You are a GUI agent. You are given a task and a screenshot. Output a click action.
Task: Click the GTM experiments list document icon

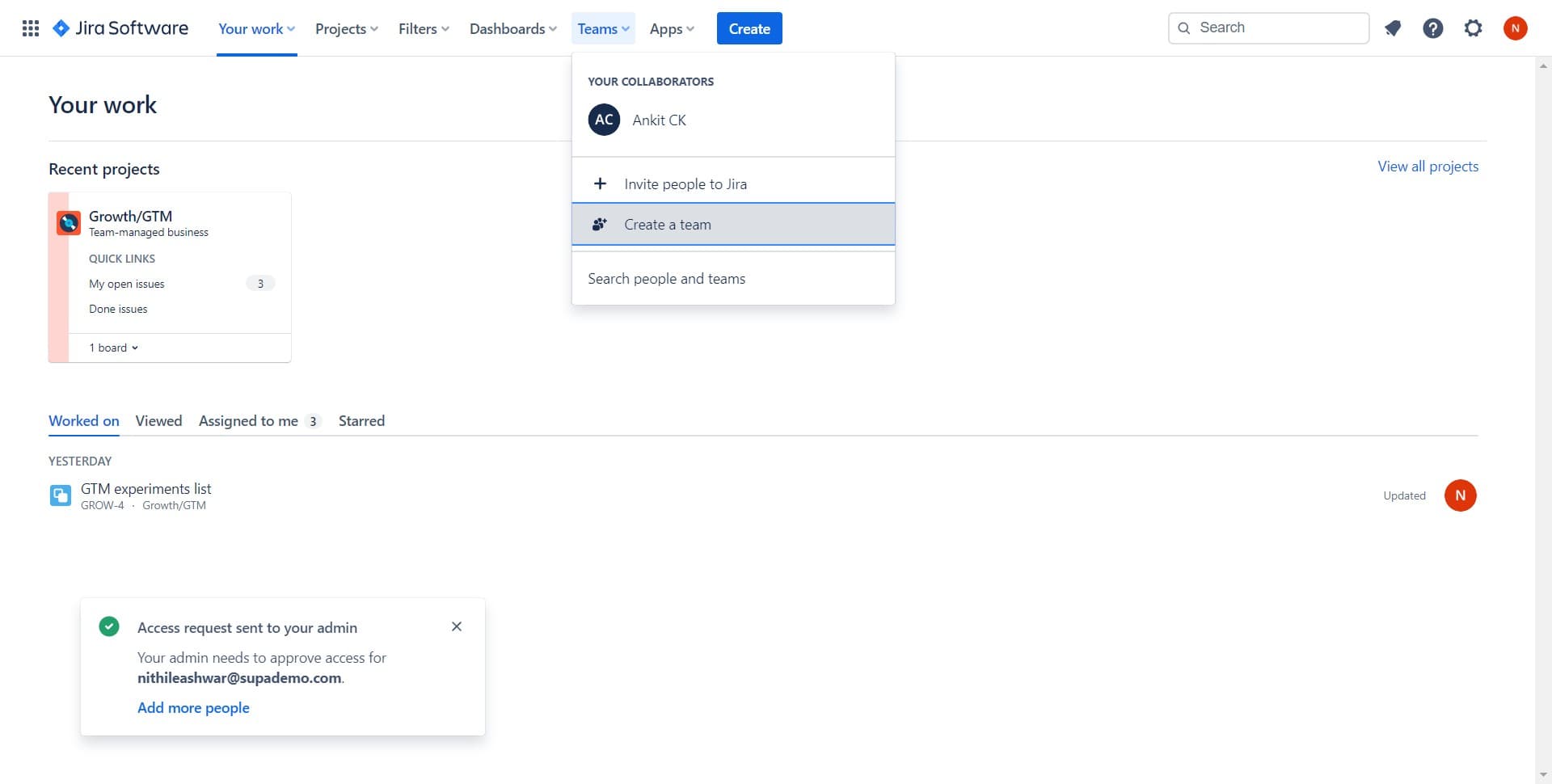tap(60, 495)
